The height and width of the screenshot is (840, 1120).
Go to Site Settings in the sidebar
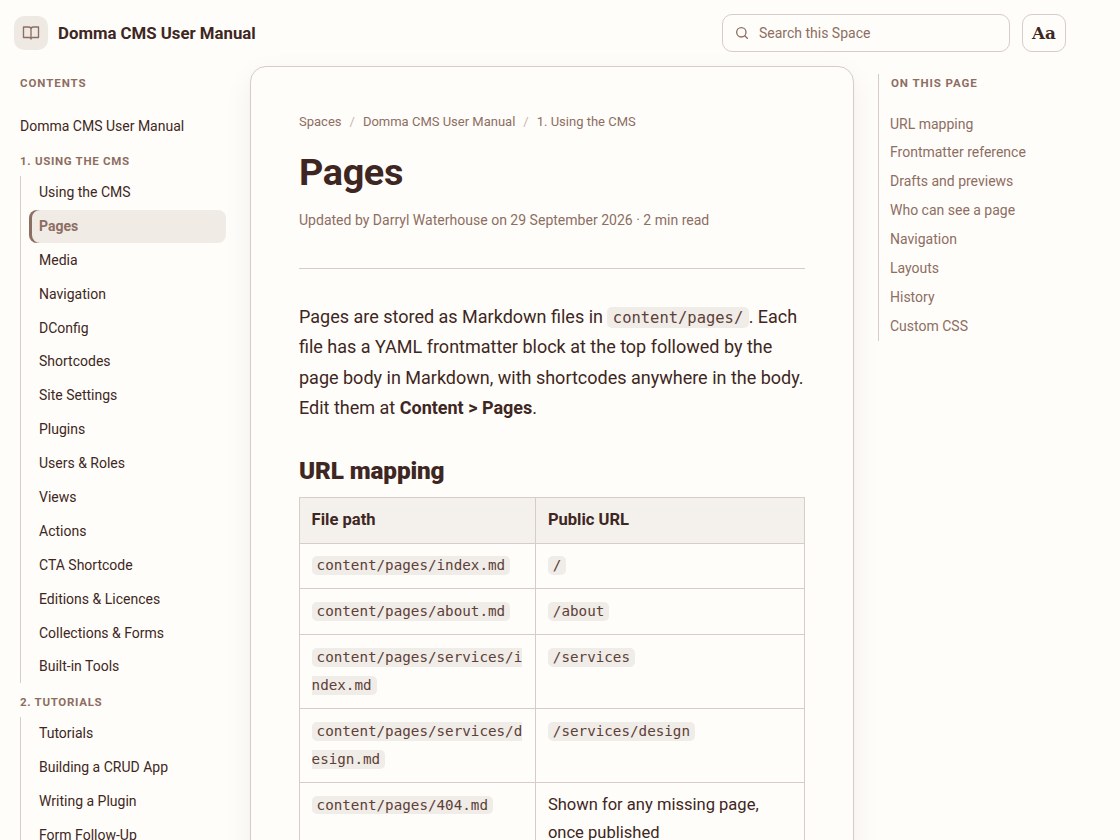tap(78, 395)
